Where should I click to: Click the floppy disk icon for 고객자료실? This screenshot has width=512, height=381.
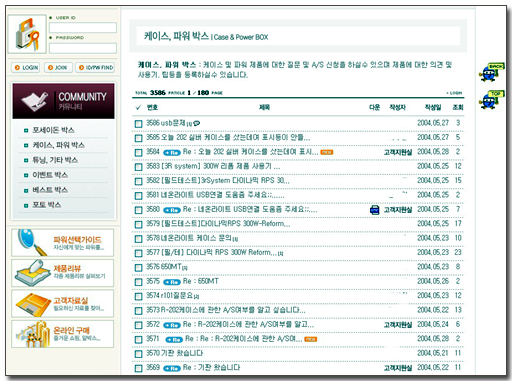point(33,304)
